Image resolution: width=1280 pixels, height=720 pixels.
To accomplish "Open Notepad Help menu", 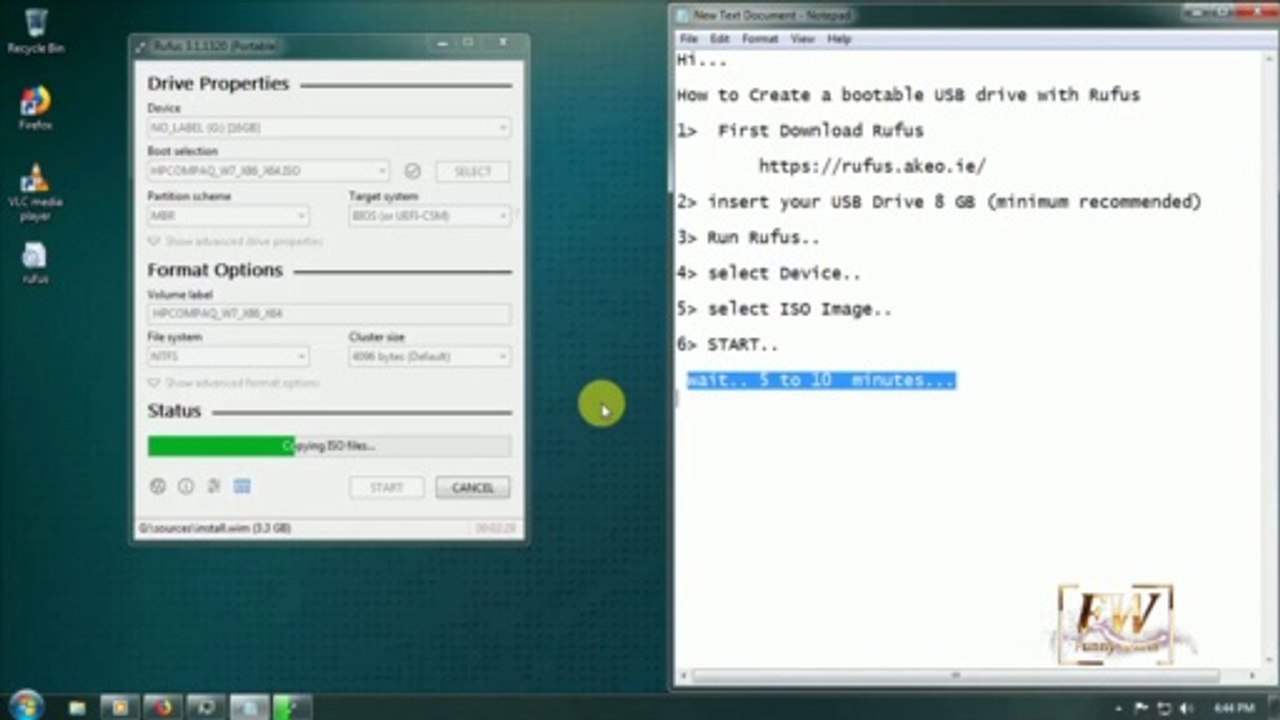I will pos(839,39).
